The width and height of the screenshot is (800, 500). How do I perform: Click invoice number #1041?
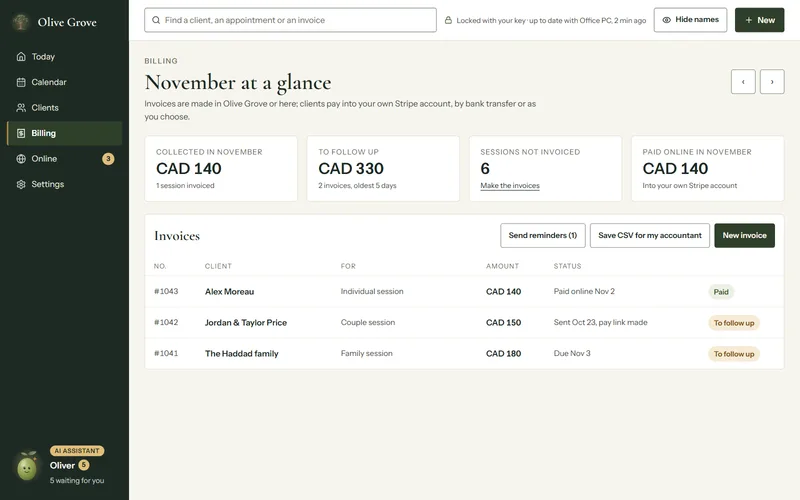pos(166,353)
